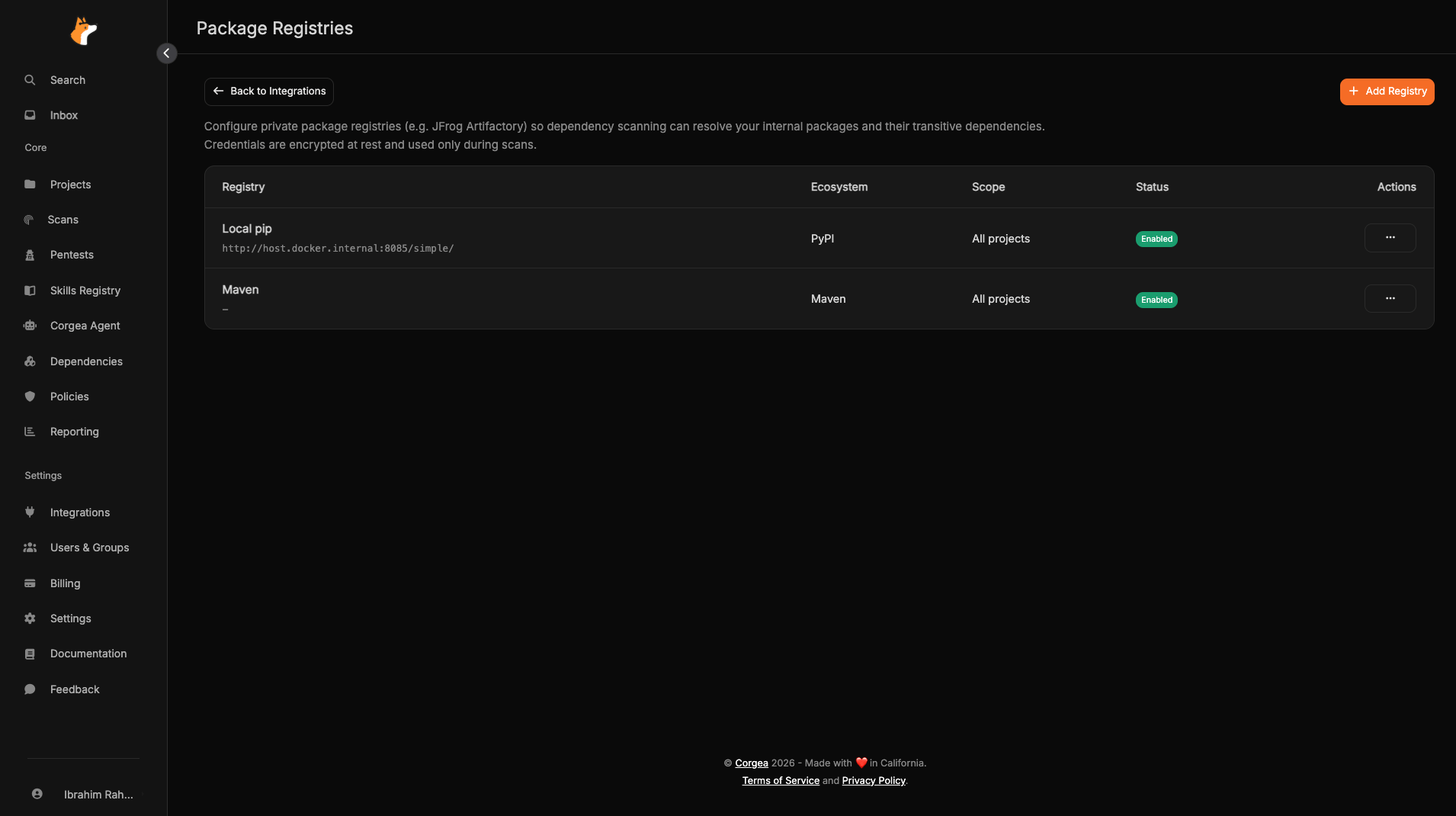
Task: Click the Pentests icon in the sidebar
Action: [x=30, y=255]
